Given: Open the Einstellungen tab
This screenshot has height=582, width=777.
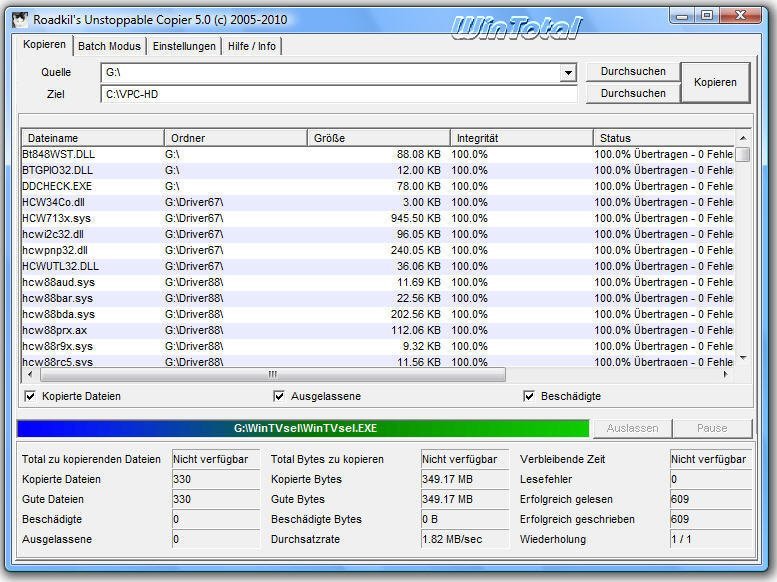Looking at the screenshot, I should click(184, 46).
